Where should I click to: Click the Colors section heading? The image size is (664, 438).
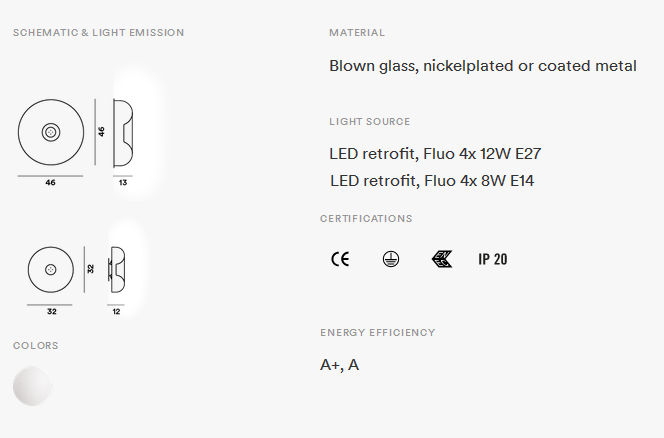pyautogui.click(x=36, y=346)
